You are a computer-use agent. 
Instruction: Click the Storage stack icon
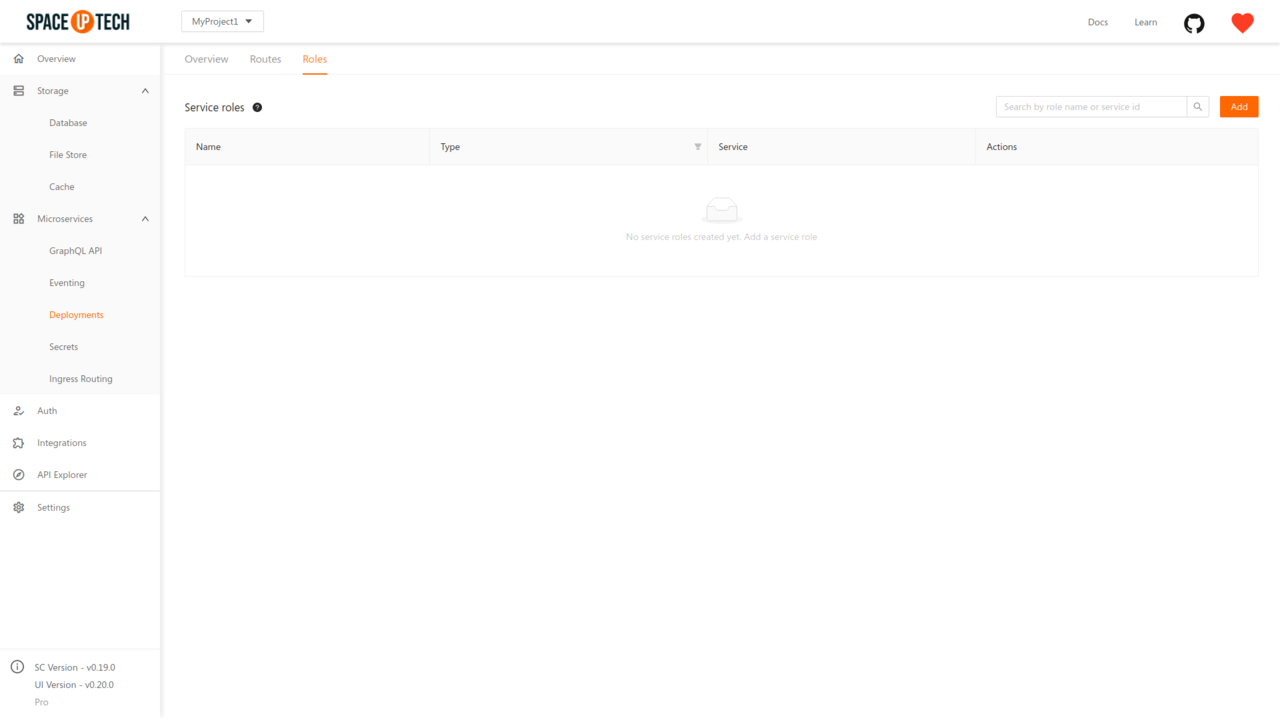(x=18, y=91)
